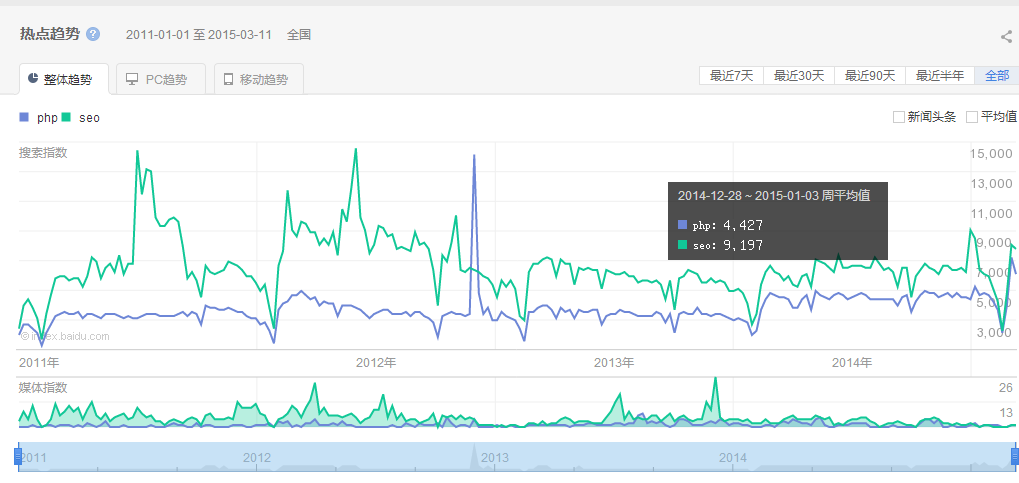Click the left handle of timeline range slider
Viewport: 1019px width, 483px height.
tap(18, 456)
